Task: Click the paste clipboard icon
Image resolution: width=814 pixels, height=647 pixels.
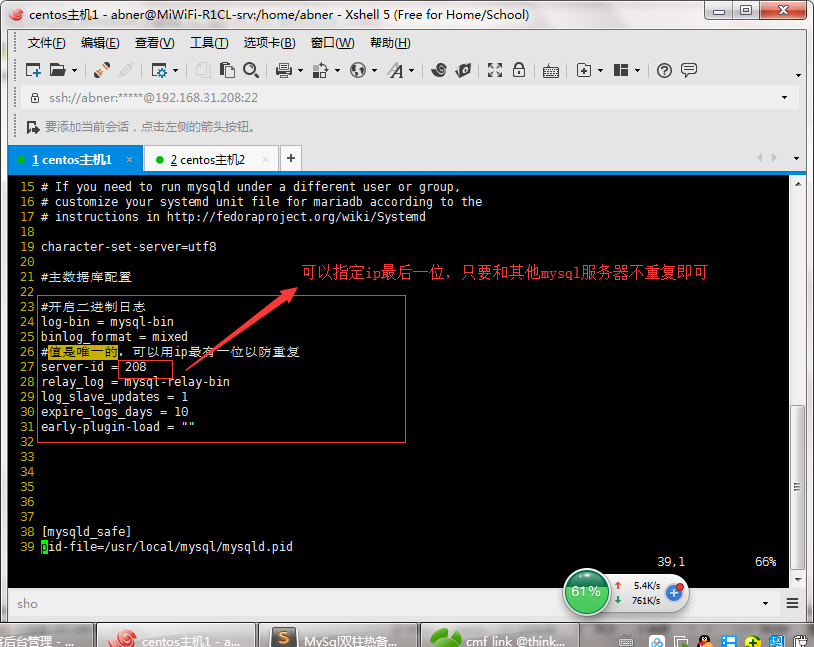Action: coord(227,70)
